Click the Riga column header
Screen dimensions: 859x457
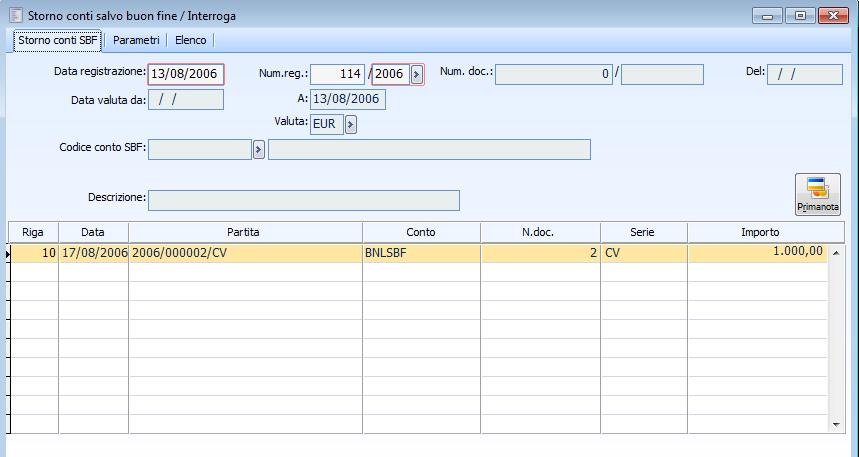[33, 232]
